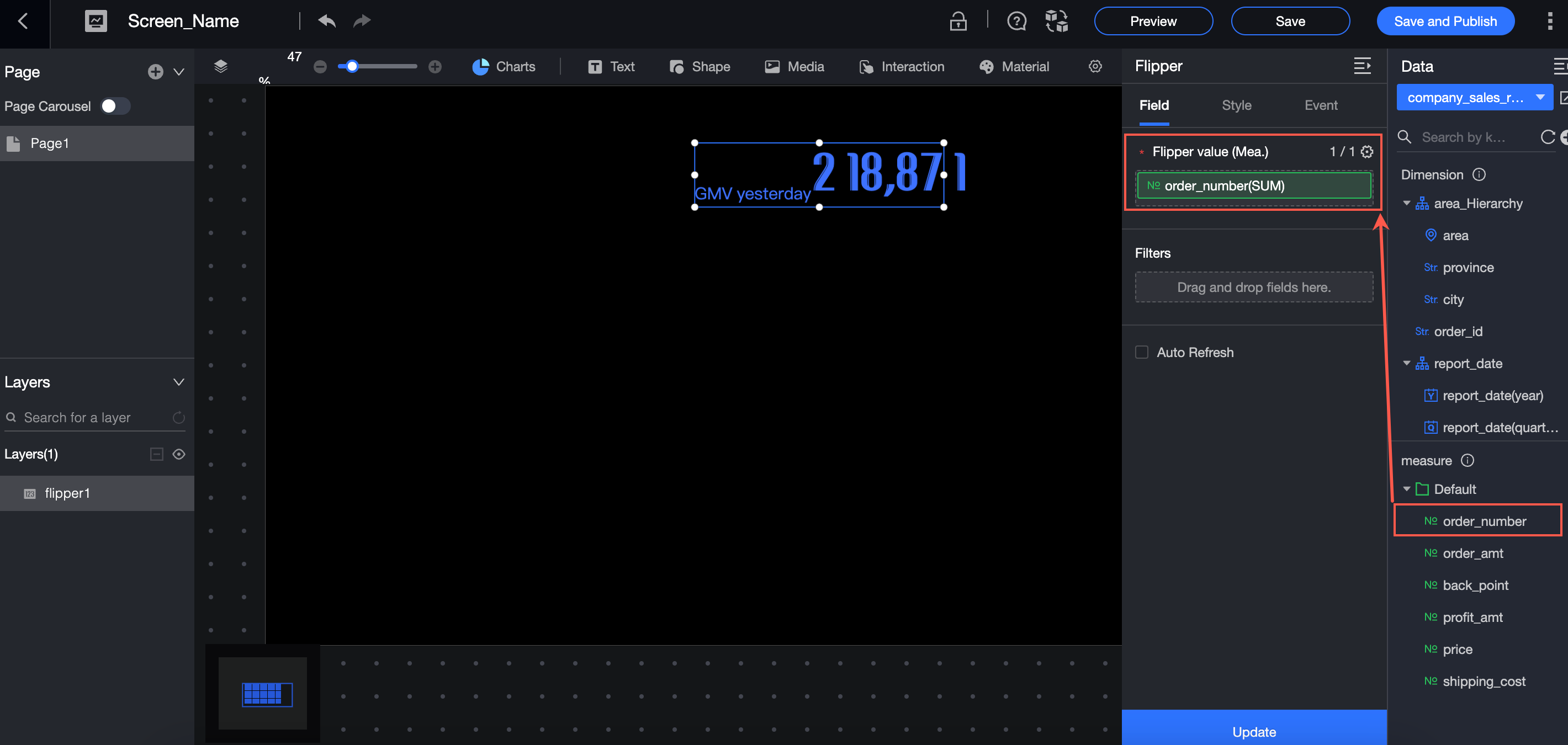
Task: Switch to the Style tab
Action: pyautogui.click(x=1236, y=105)
